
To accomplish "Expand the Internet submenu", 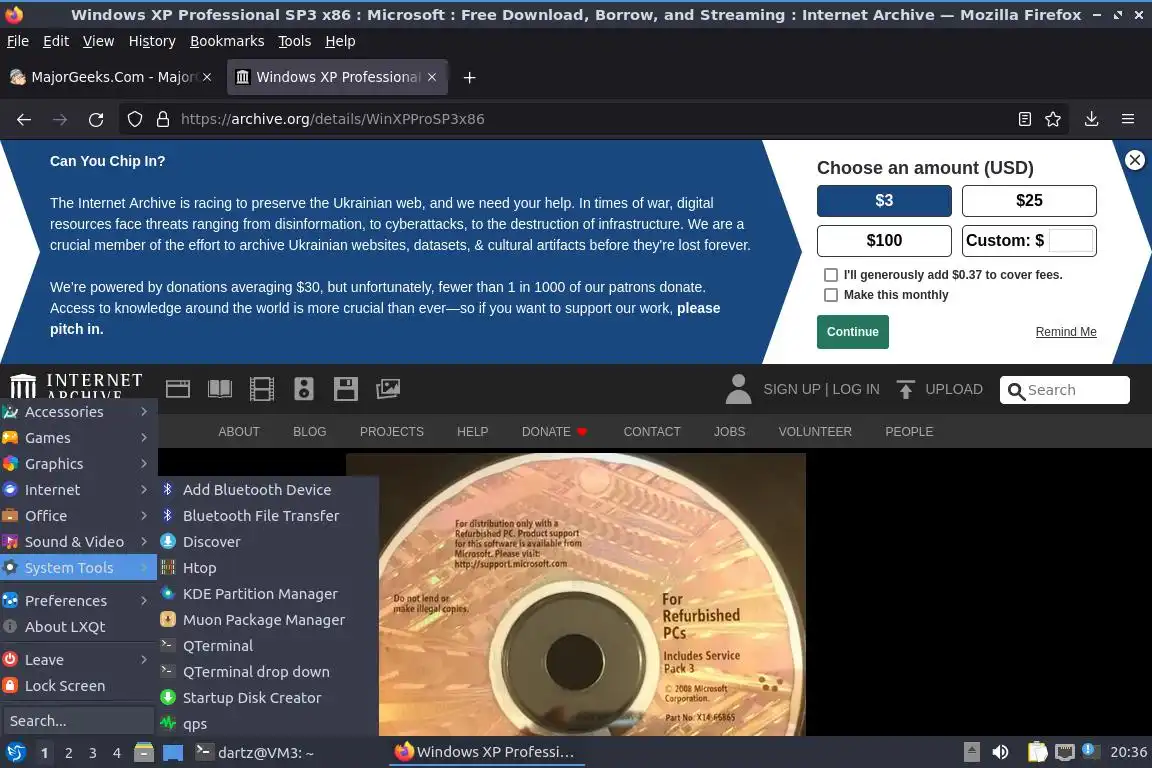I will 79,489.
